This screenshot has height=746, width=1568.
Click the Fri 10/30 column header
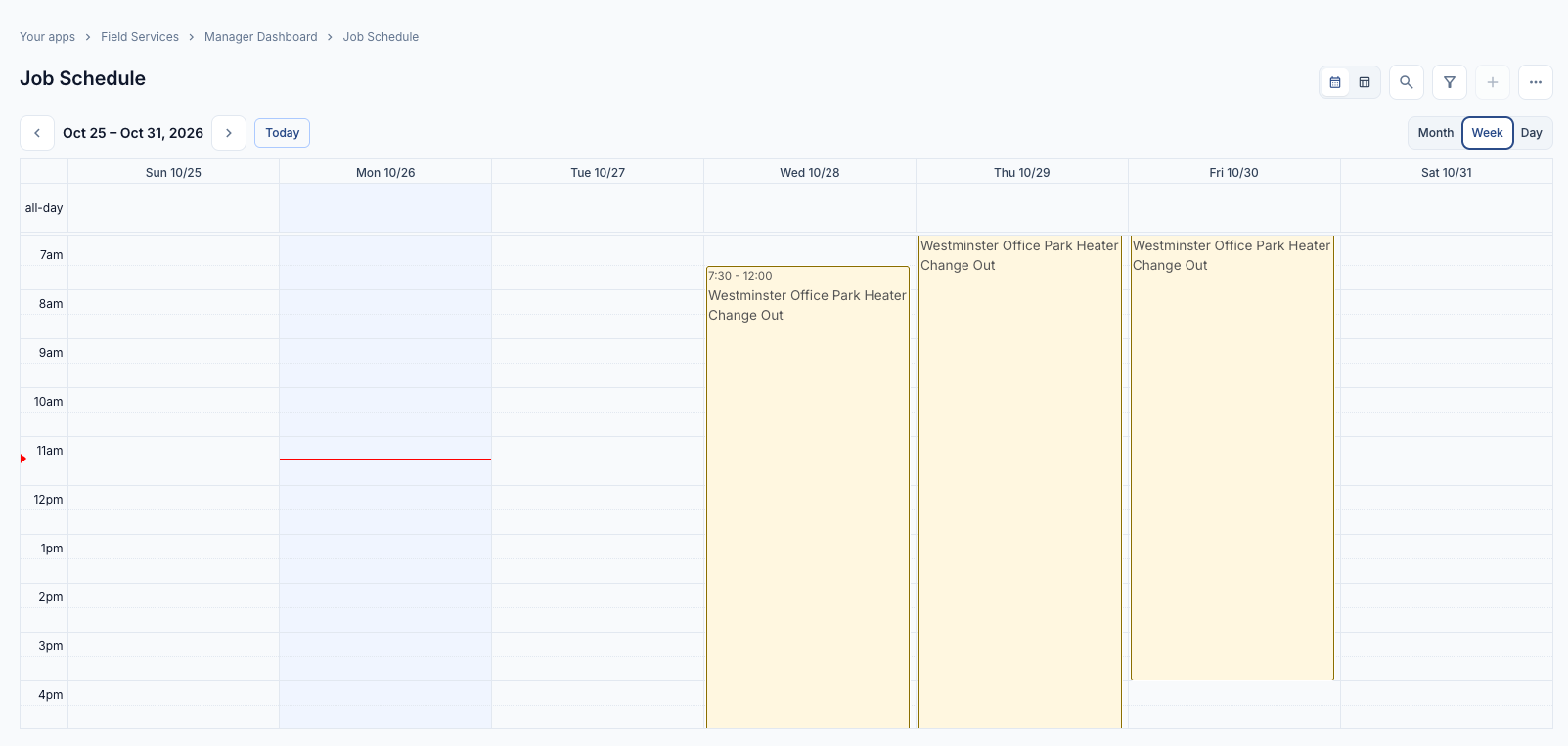click(1234, 173)
